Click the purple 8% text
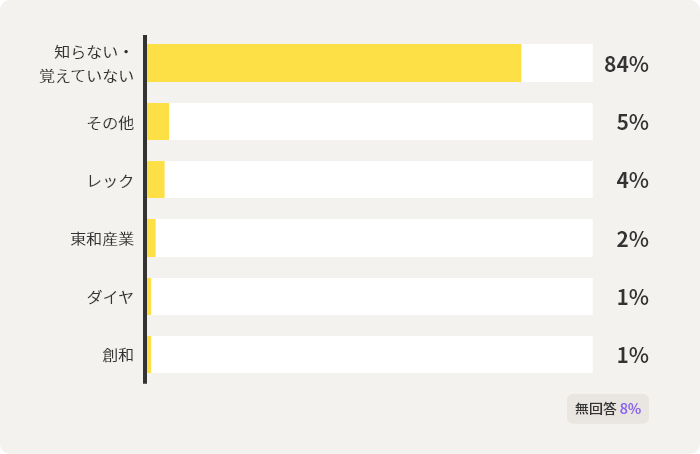The height and width of the screenshot is (454, 700). click(630, 408)
